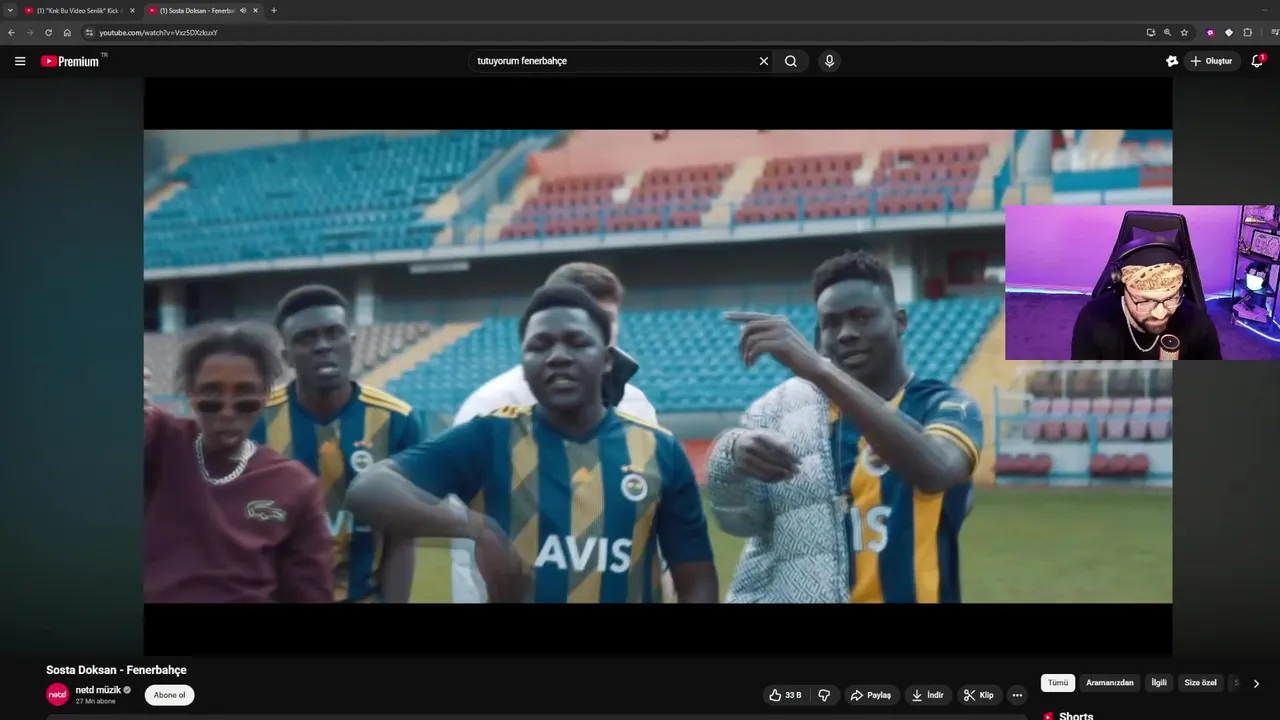
Task: Close the "Knk Bu Video Senlik" tab
Action: click(x=132, y=10)
